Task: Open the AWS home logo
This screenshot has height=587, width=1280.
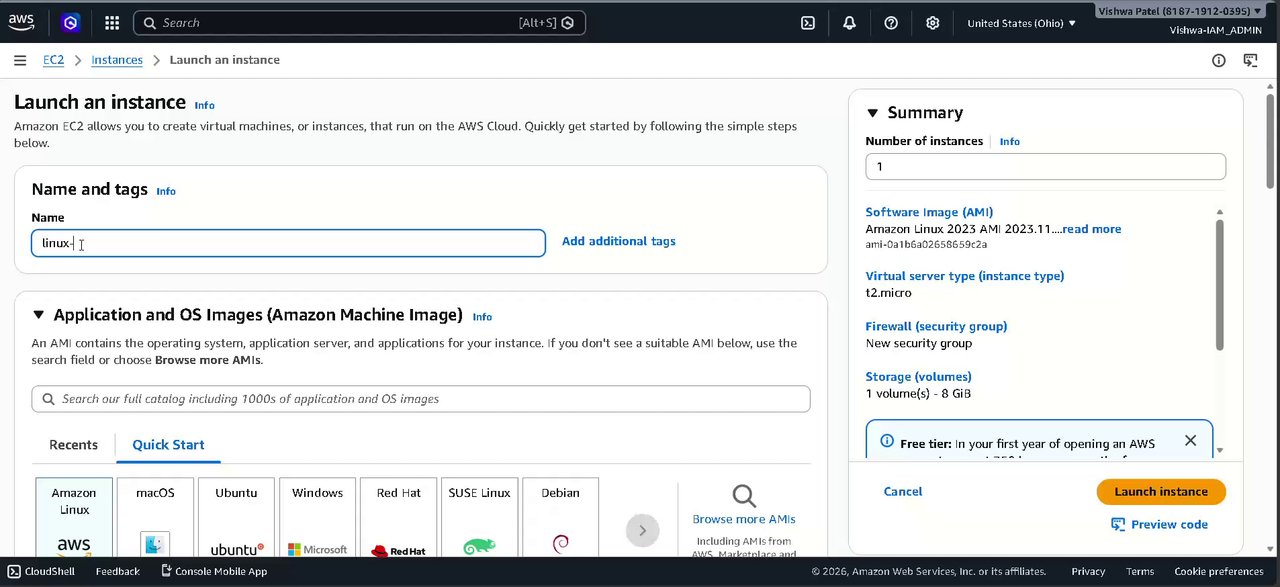Action: point(21,22)
